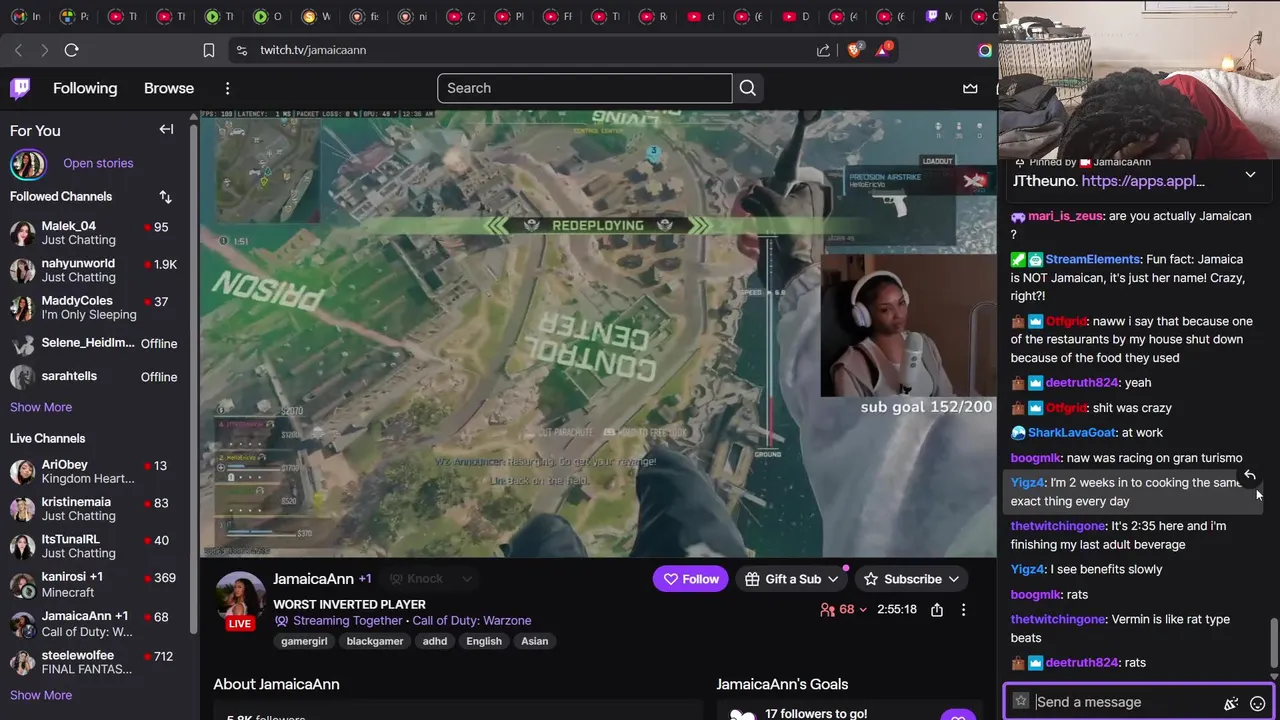The height and width of the screenshot is (720, 1280).
Task: Open the Malek_04 channel in sidebar
Action: (x=97, y=233)
